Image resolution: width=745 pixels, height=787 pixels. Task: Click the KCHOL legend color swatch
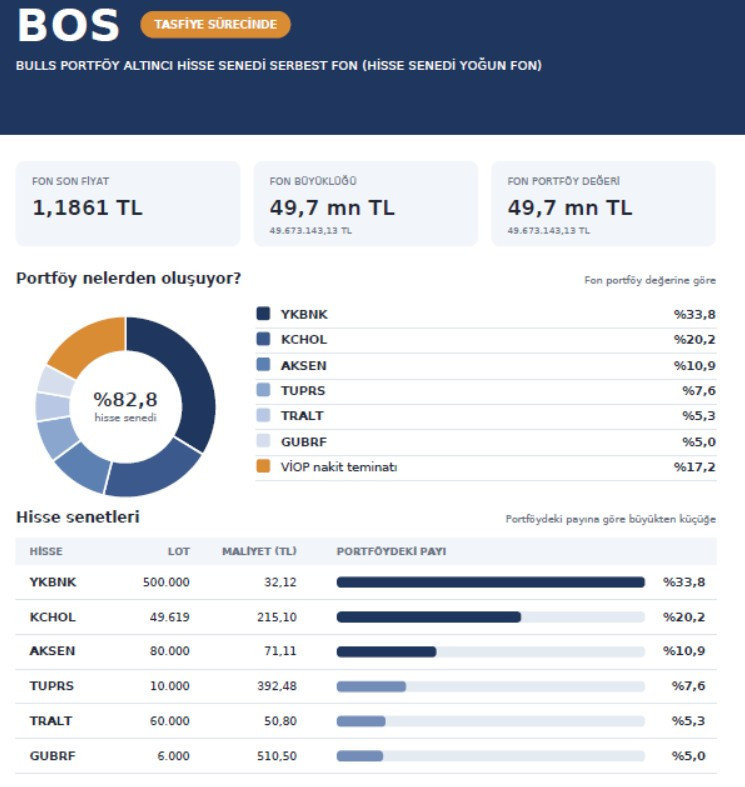tap(263, 339)
